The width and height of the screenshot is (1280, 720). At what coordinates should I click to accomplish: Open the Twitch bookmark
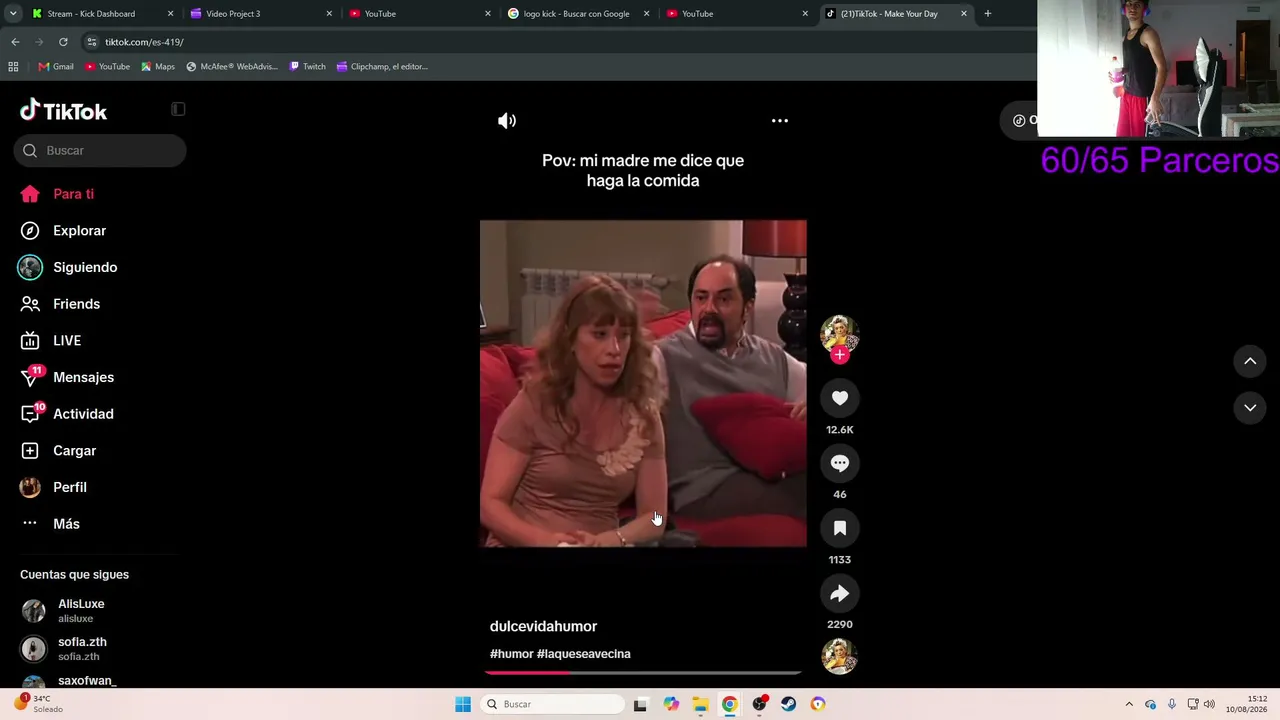pos(308,67)
